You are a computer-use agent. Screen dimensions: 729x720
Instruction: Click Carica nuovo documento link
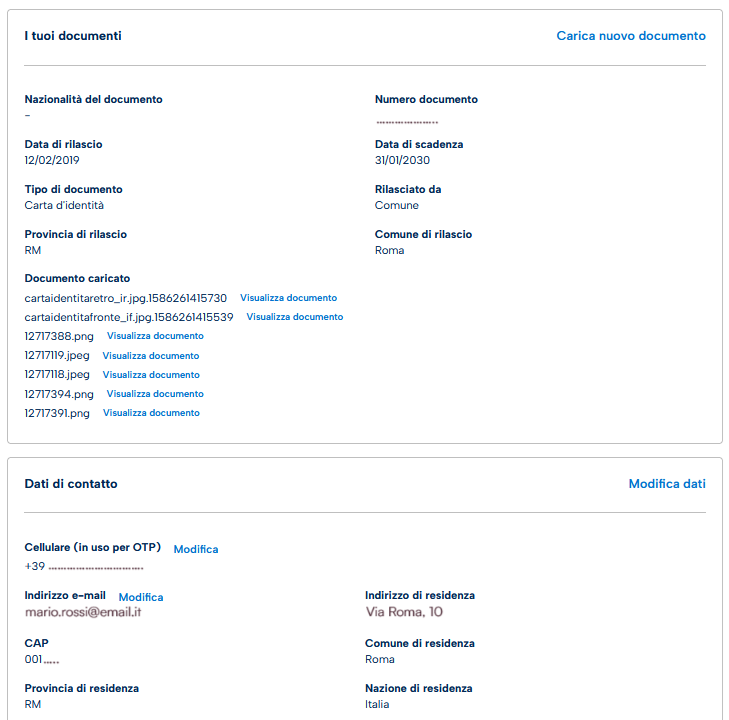[x=630, y=36]
